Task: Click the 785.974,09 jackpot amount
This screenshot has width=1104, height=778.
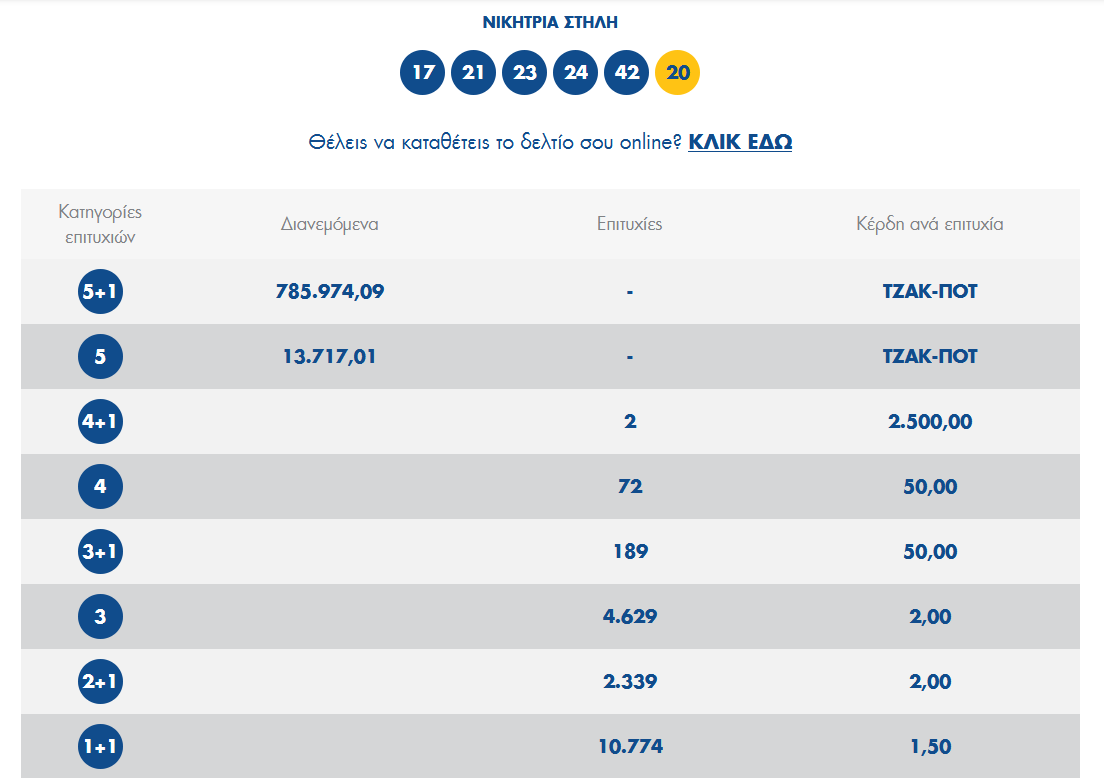Action: tap(330, 292)
